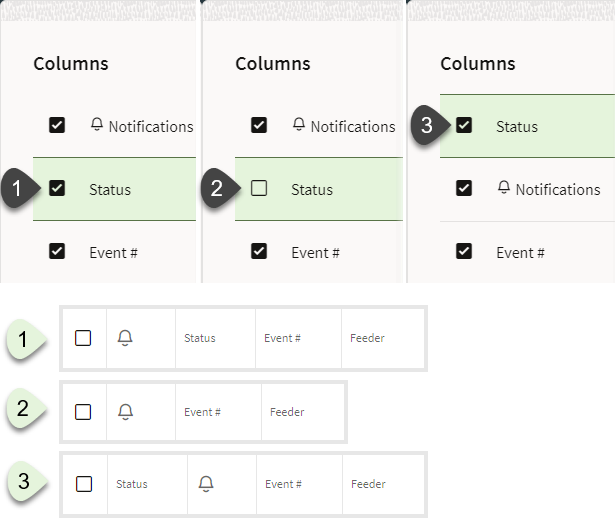615x521 pixels.
Task: Click the Notifications bell icon in the panel with unchecked Status
Action: coord(299,125)
